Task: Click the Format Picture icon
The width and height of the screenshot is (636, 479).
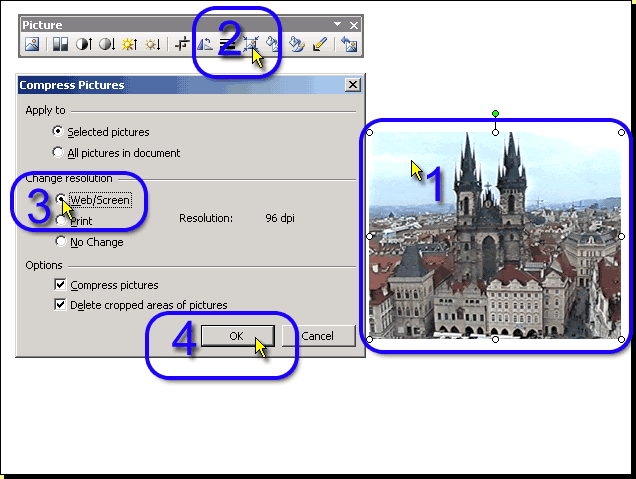Action: [297, 44]
